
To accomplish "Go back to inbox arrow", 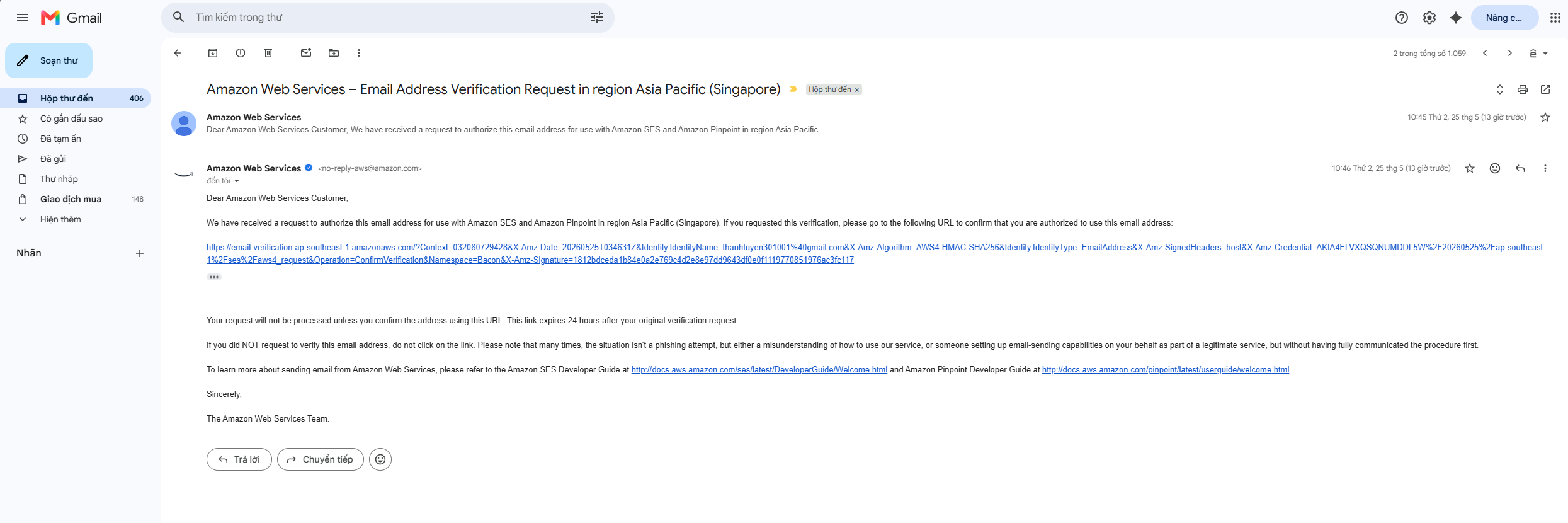I will [x=178, y=53].
